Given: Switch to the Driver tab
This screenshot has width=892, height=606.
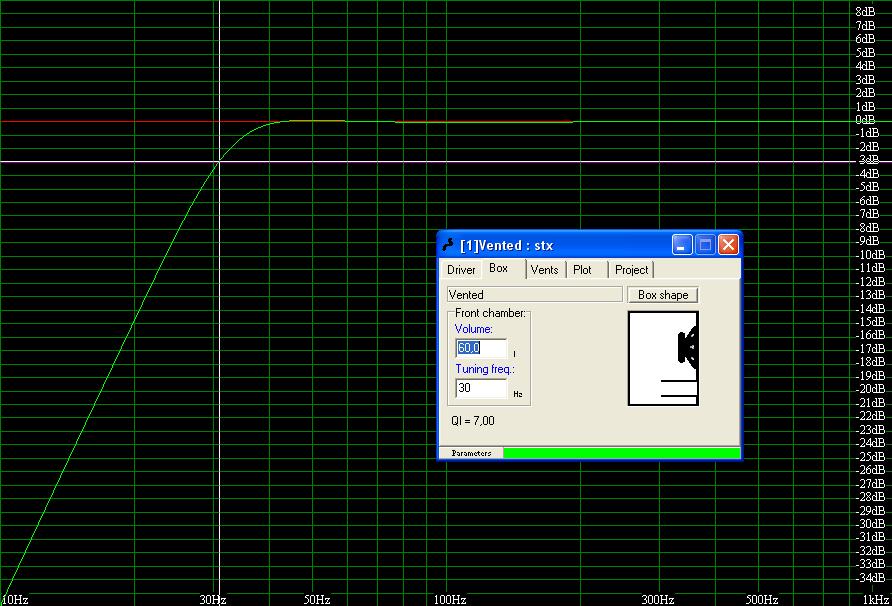Looking at the screenshot, I should [x=461, y=270].
